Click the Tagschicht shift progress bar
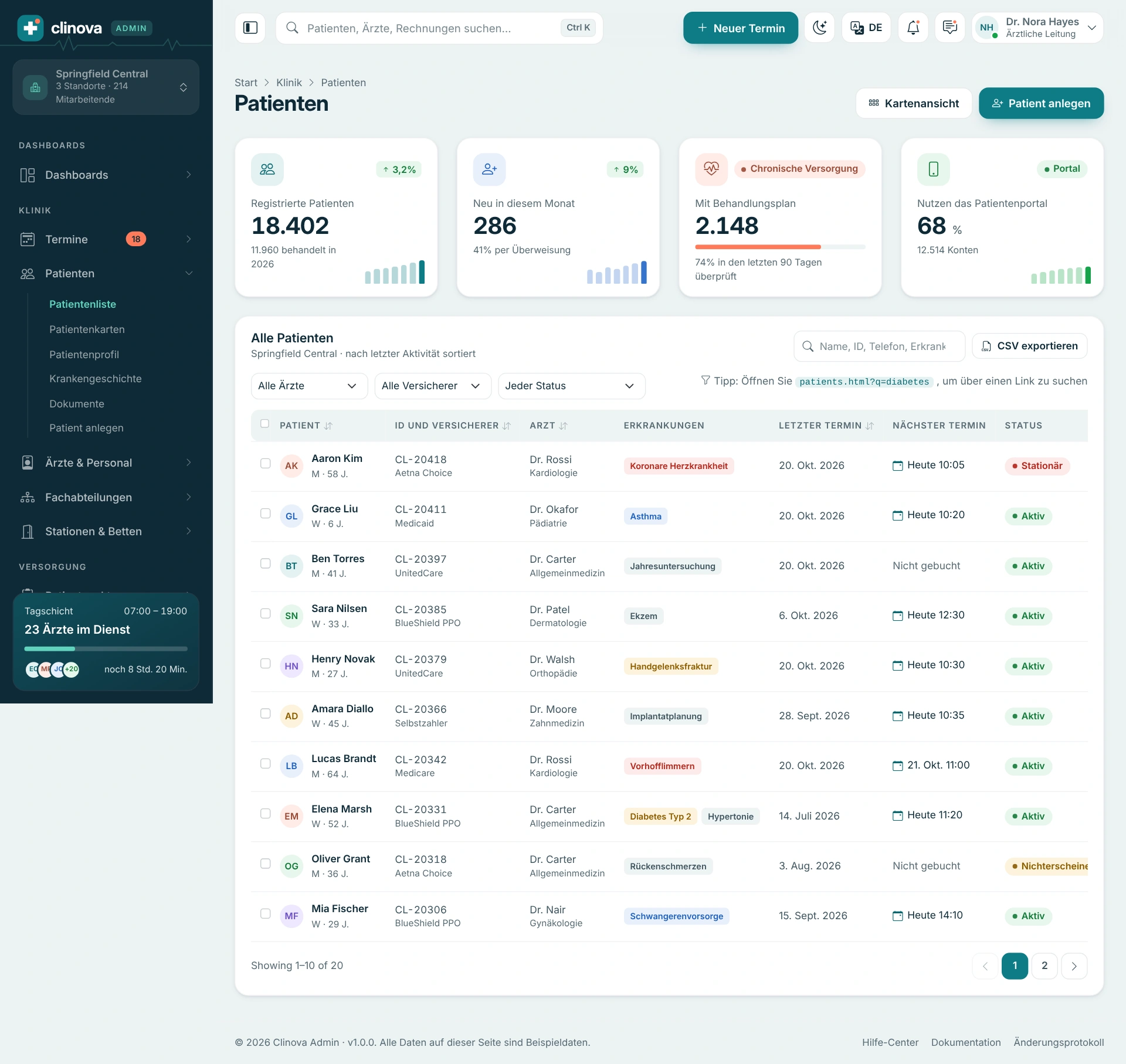 (x=106, y=649)
